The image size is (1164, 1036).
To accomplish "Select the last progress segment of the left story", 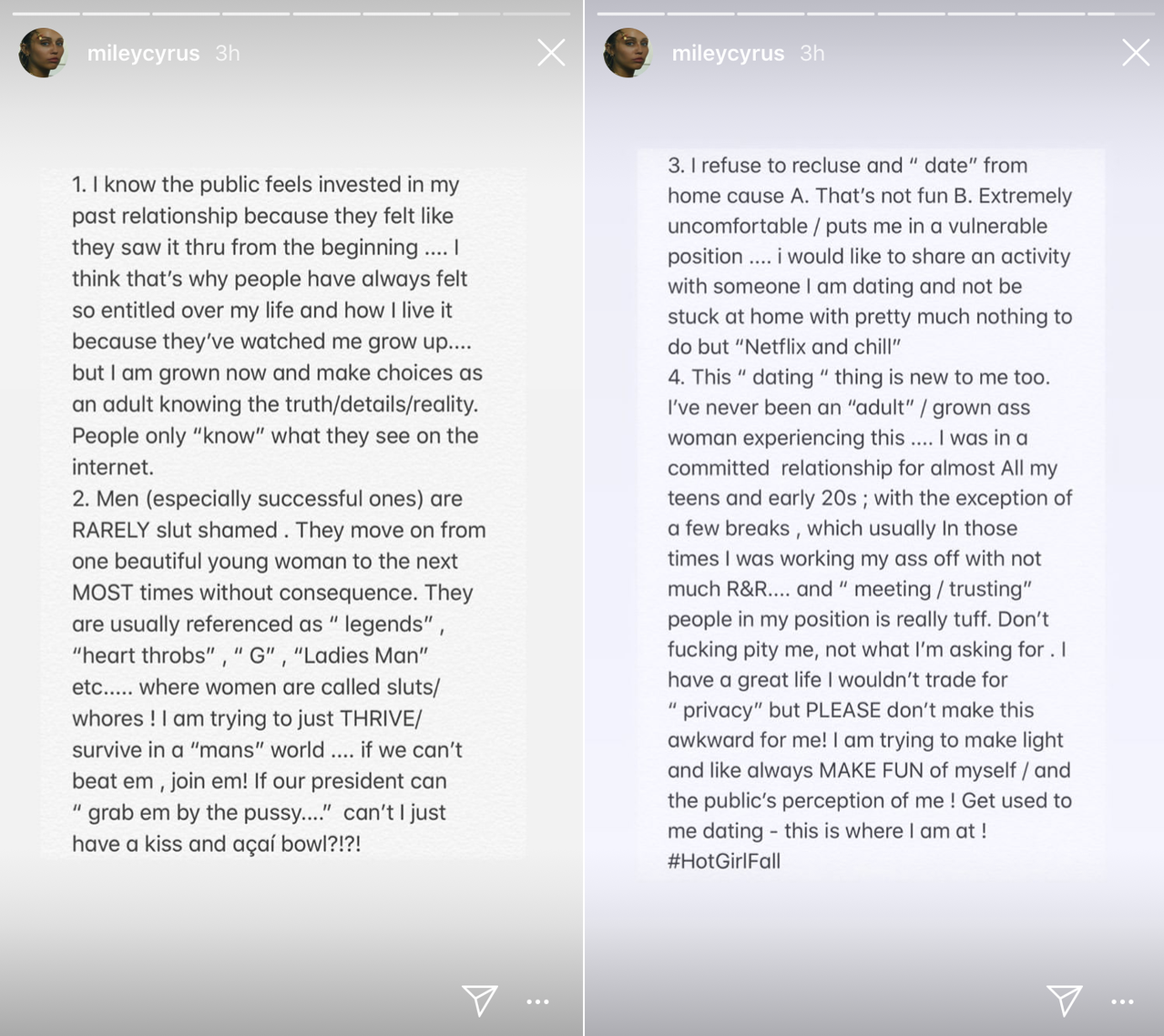I will click(x=536, y=14).
